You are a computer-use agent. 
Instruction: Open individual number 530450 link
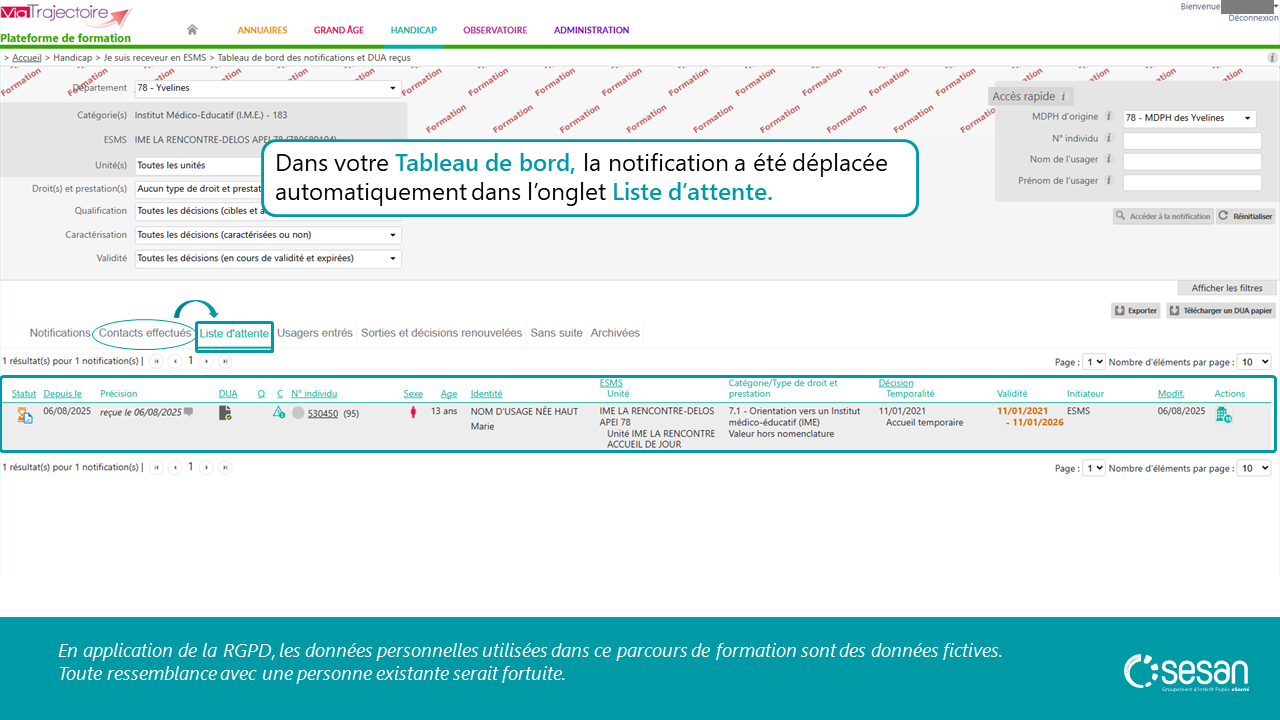point(322,413)
